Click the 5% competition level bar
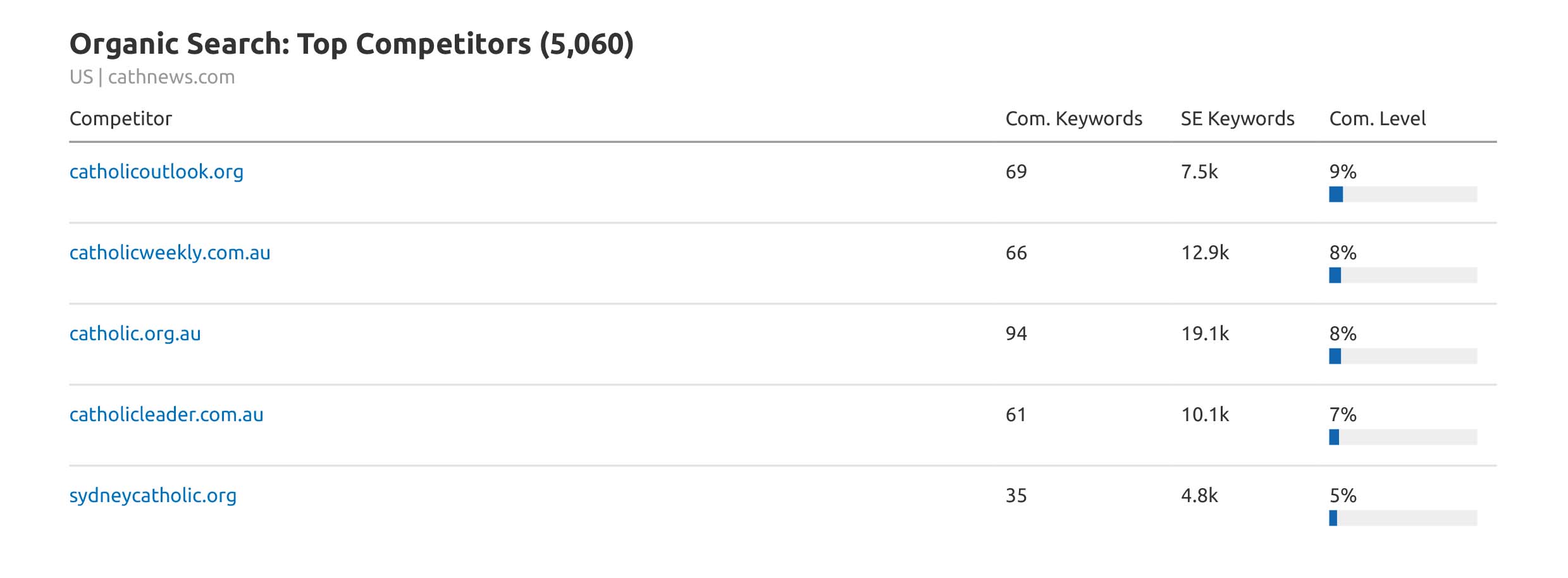 (x=1402, y=518)
